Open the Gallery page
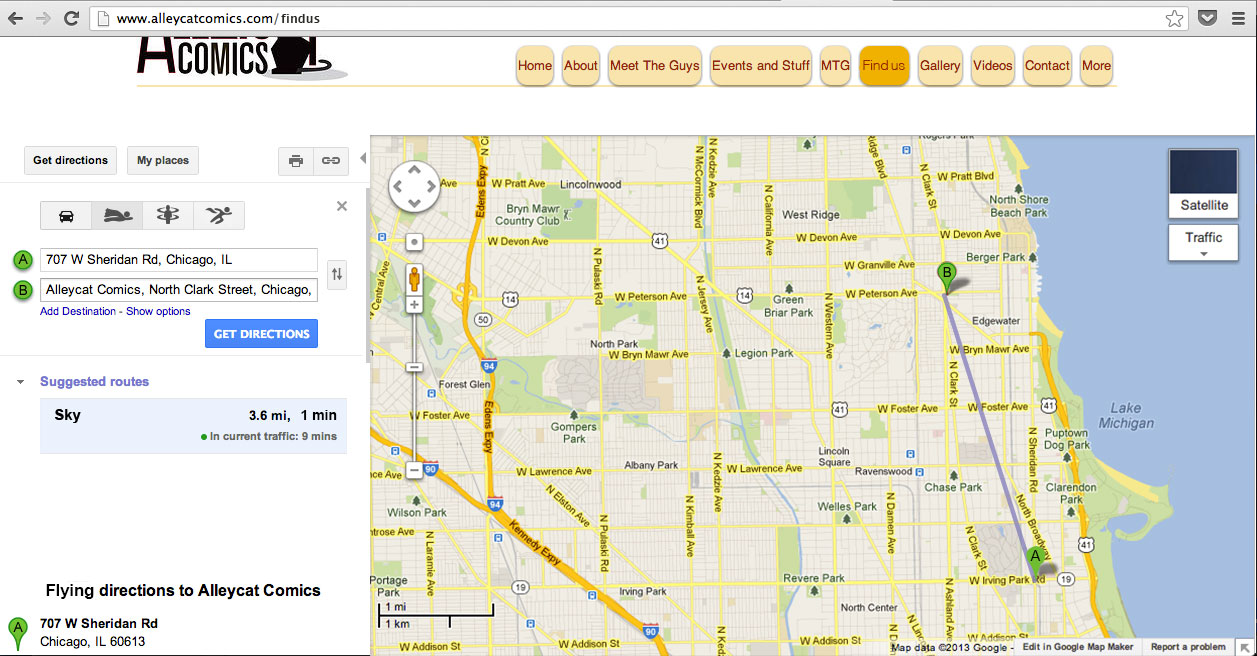 click(940, 66)
